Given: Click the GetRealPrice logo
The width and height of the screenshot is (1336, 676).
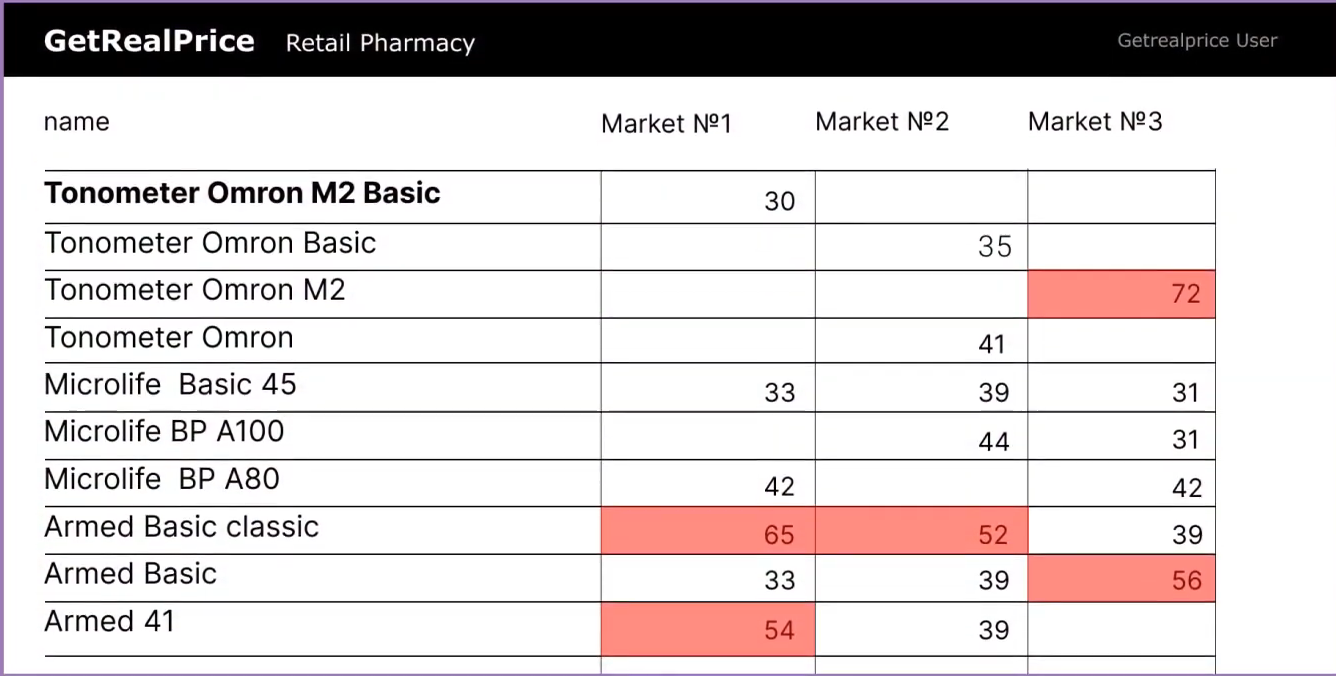Looking at the screenshot, I should pos(149,41).
